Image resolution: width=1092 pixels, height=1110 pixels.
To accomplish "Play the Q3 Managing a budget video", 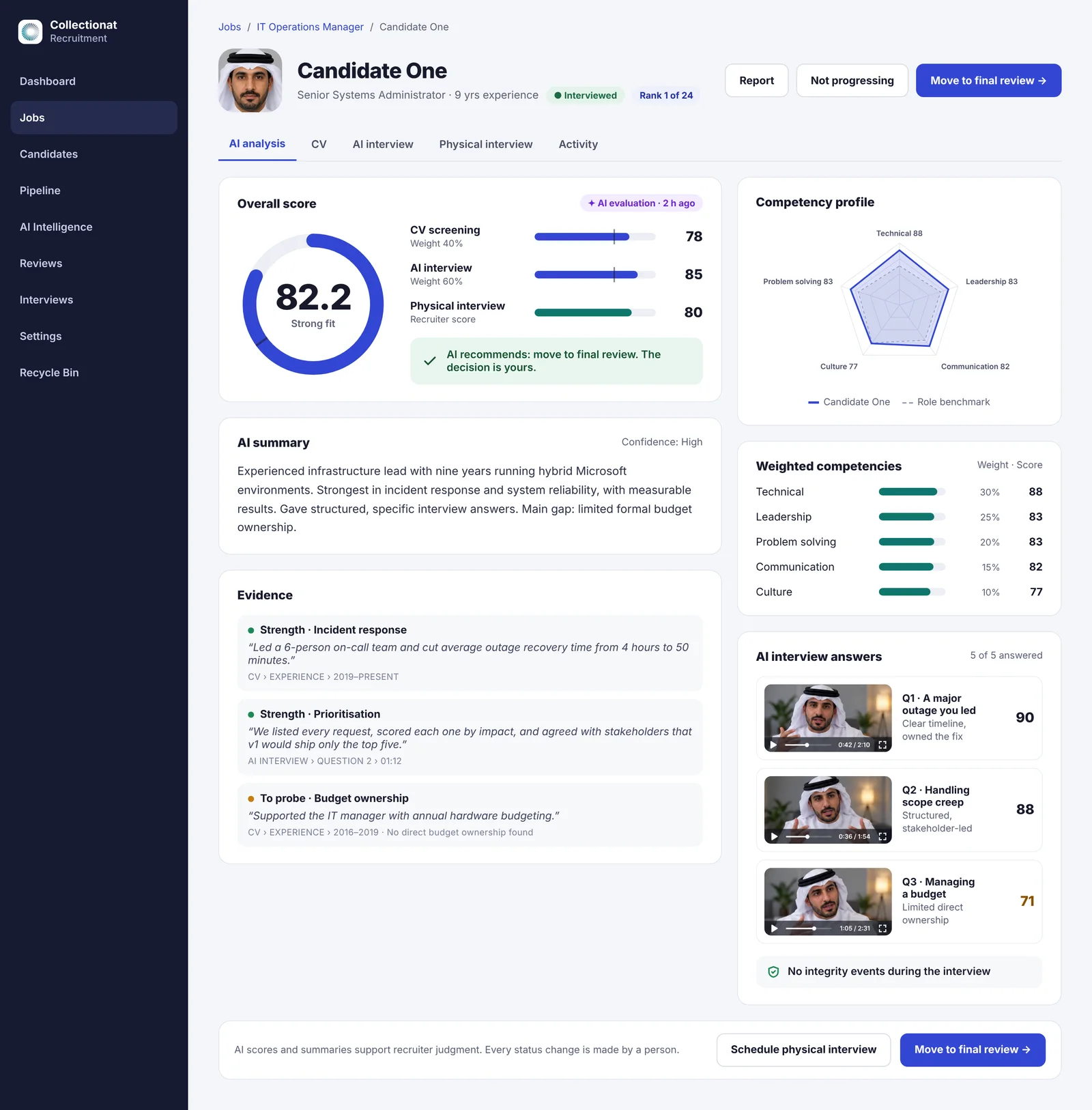I will tap(773, 928).
